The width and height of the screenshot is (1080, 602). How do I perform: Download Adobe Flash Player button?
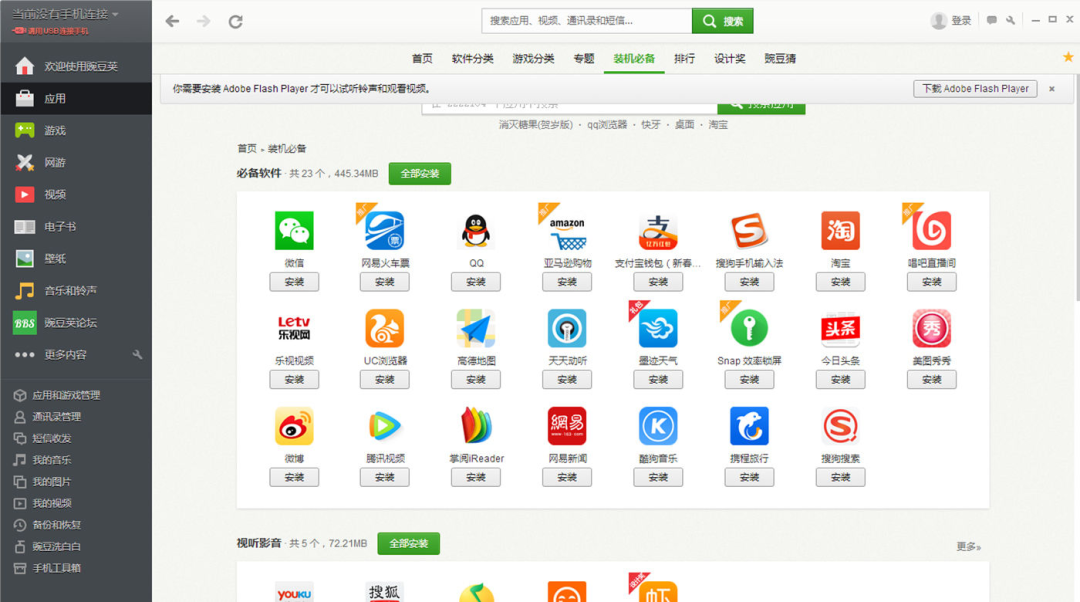(x=975, y=89)
